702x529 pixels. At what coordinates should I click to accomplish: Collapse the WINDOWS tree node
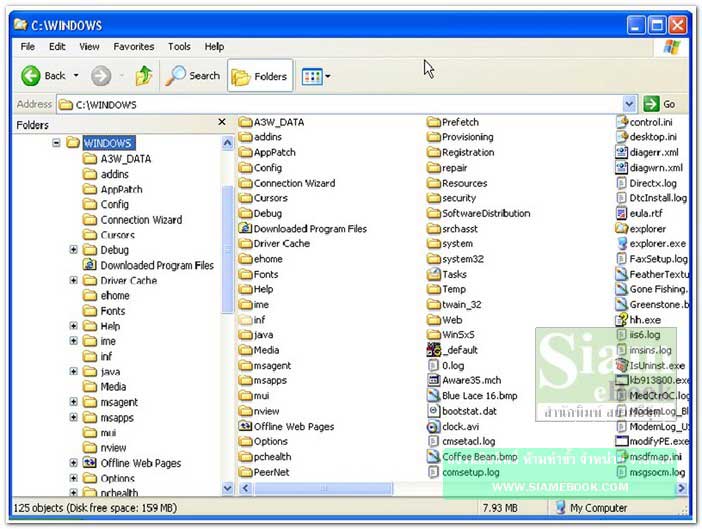click(x=56, y=143)
